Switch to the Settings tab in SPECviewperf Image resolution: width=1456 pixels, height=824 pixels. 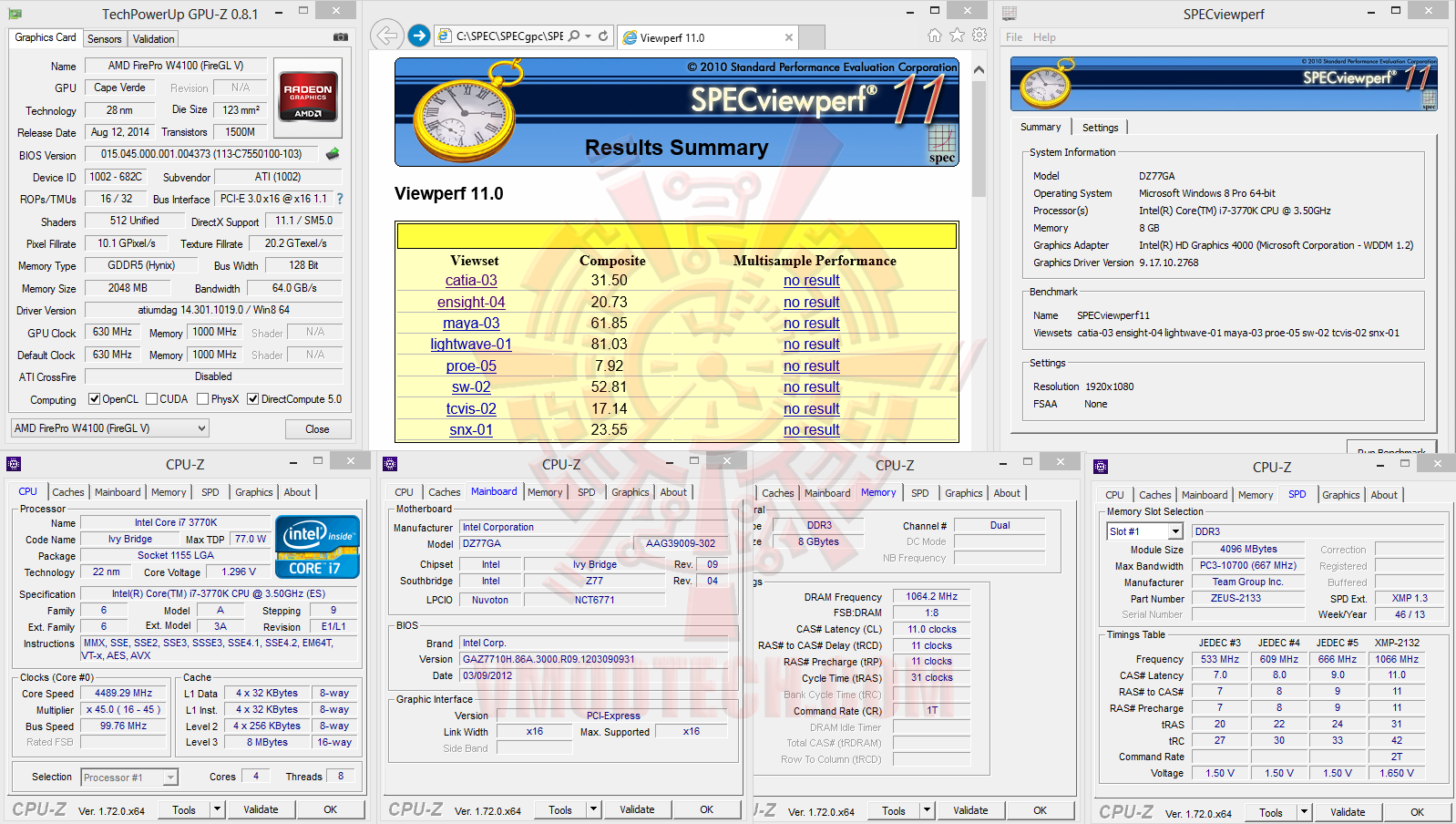tap(1100, 128)
